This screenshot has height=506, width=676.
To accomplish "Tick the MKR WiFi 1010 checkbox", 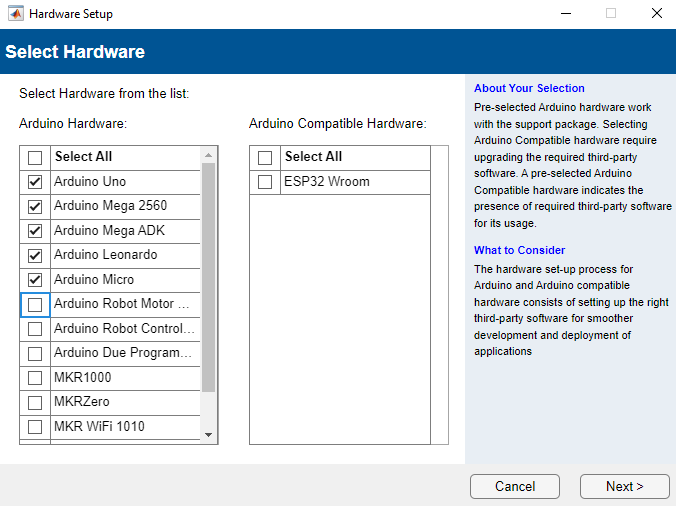I will [x=35, y=427].
